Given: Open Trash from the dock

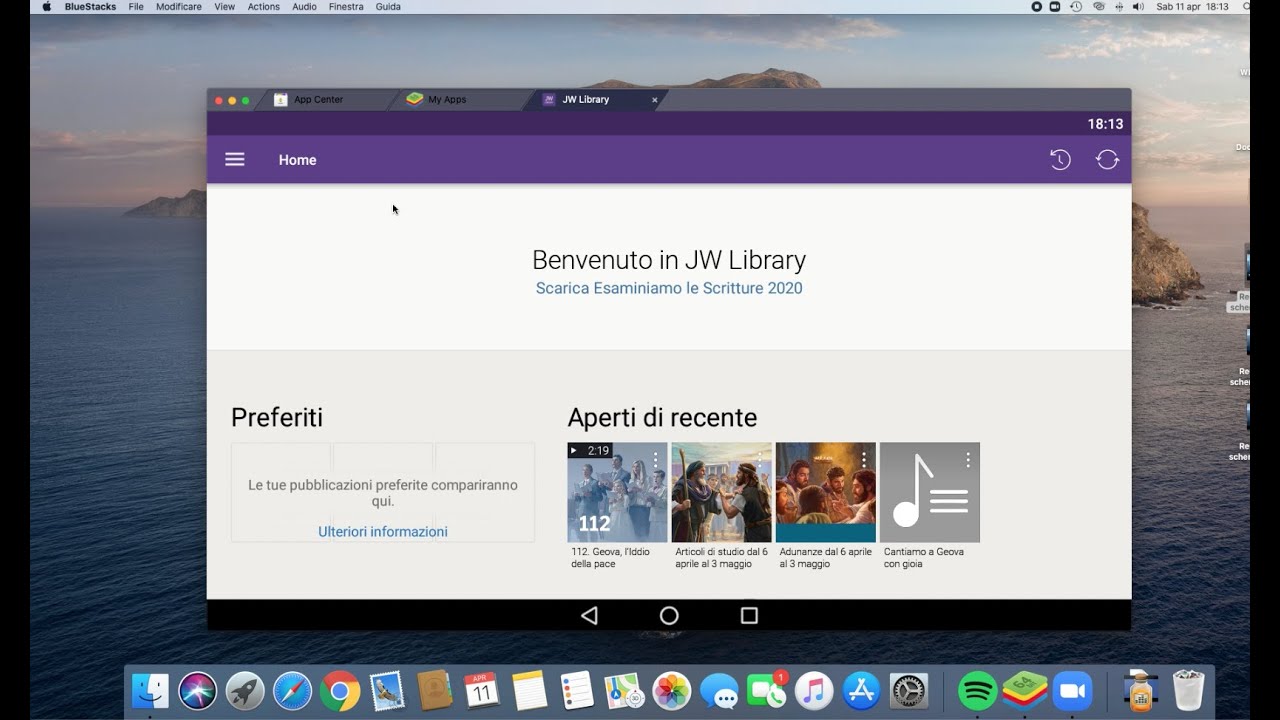Looking at the screenshot, I should (1188, 691).
